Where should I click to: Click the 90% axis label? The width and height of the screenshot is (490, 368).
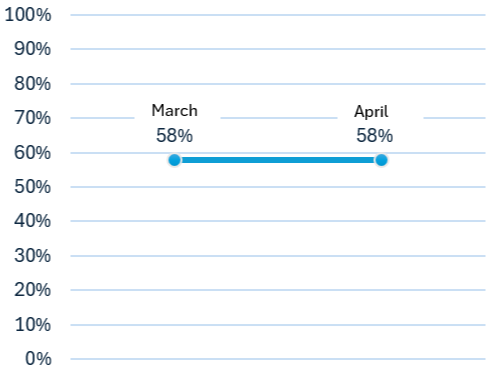click(32, 49)
